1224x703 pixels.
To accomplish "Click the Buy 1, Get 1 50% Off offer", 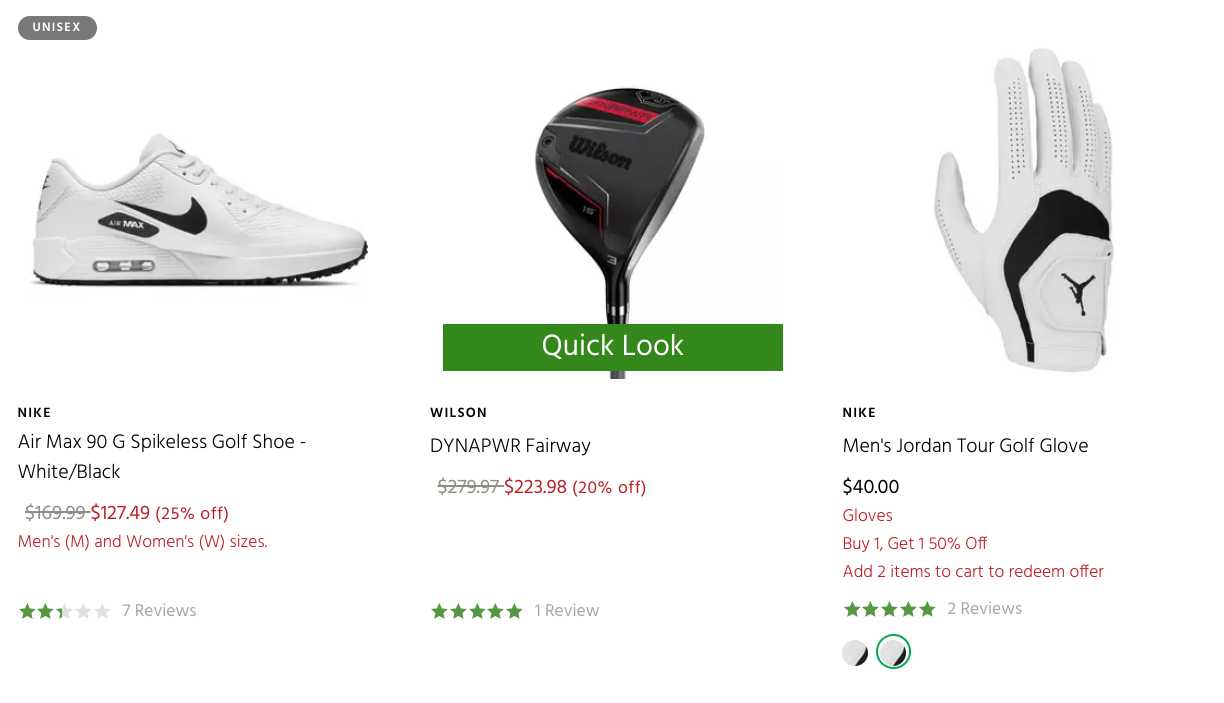I will point(915,544).
